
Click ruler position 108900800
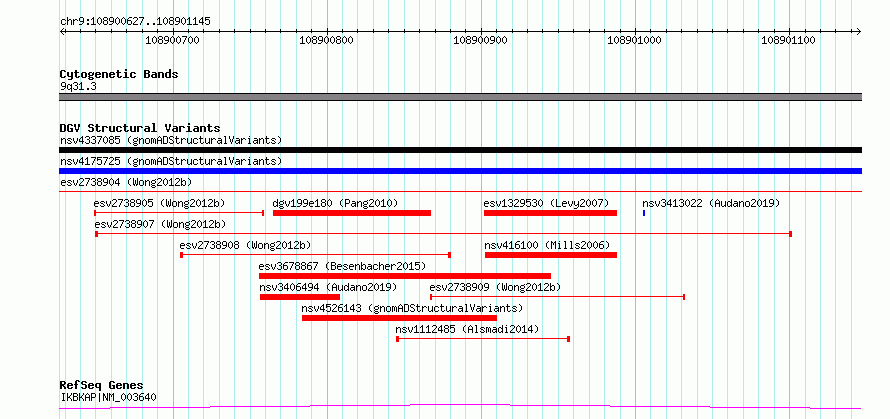click(326, 40)
